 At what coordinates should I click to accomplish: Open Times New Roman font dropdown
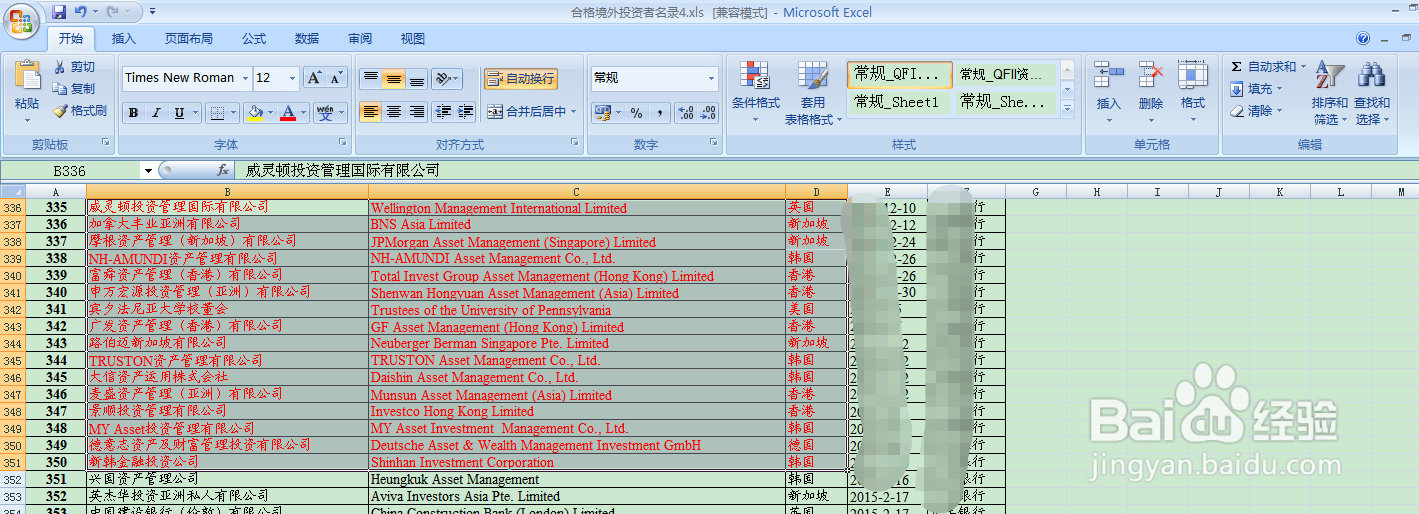(246, 78)
